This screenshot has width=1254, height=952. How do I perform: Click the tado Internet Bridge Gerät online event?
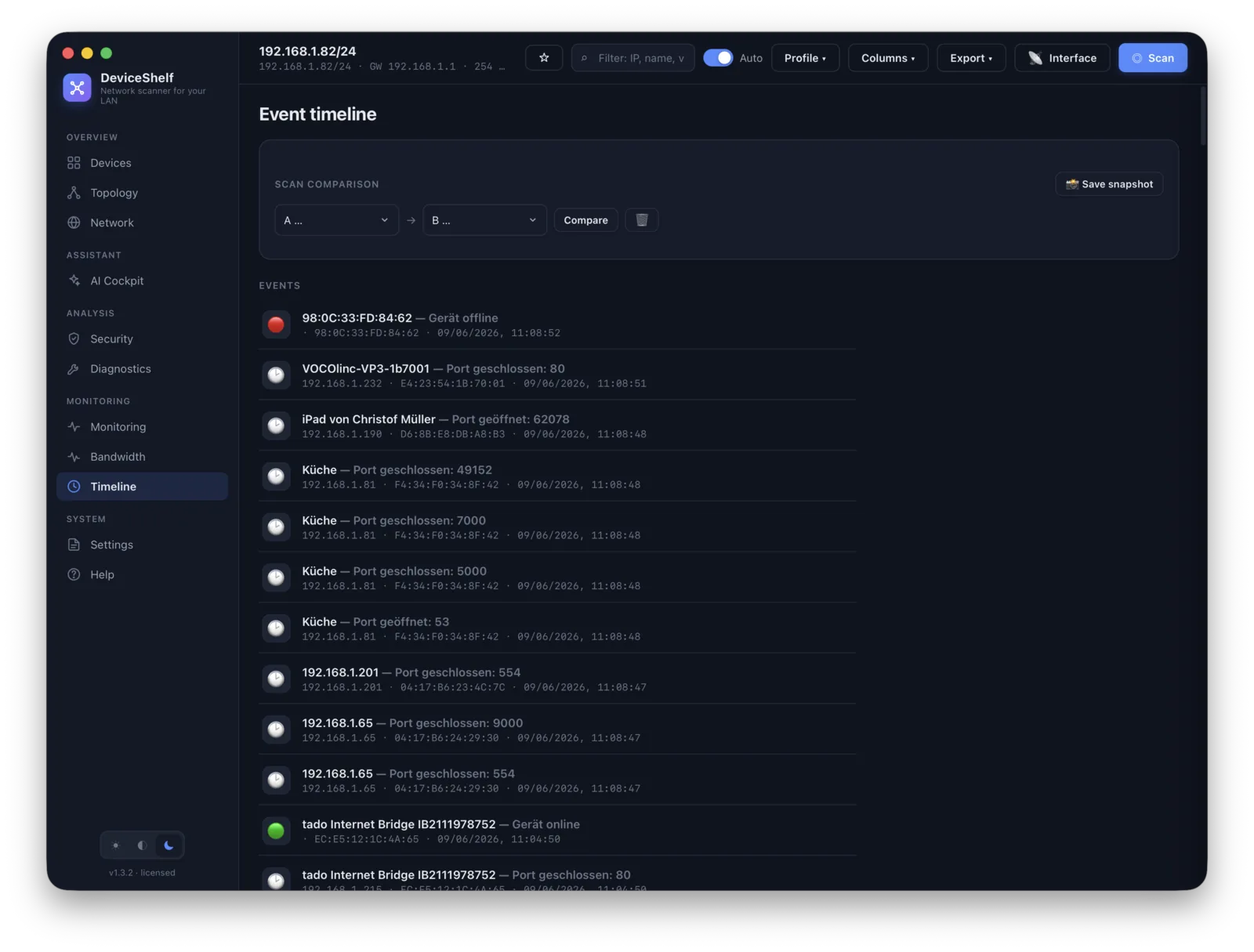coord(557,831)
